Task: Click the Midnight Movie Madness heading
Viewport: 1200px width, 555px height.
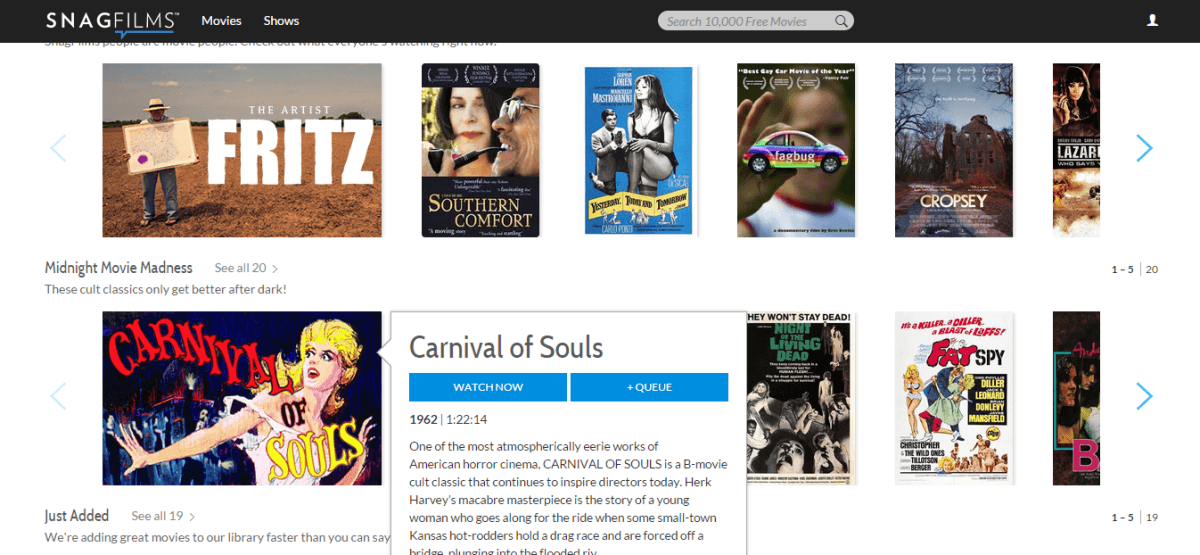Action: (118, 268)
